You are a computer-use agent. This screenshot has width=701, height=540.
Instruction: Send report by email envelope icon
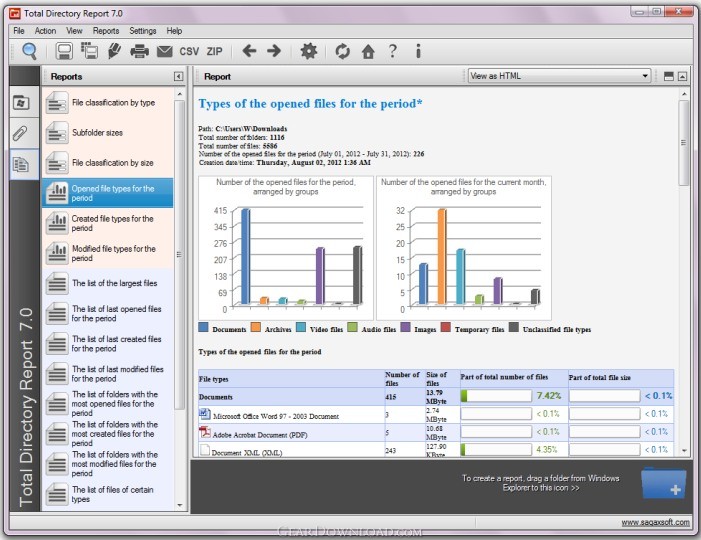point(164,51)
